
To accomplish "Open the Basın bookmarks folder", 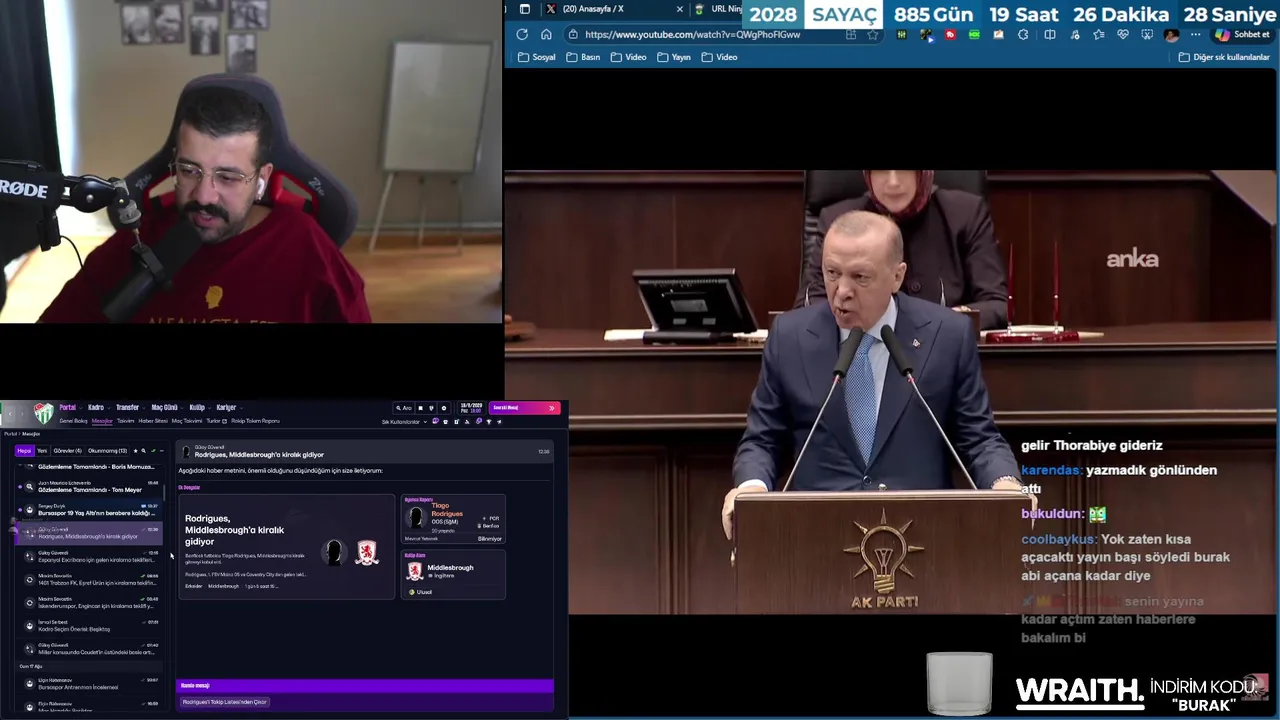I will [x=583, y=57].
